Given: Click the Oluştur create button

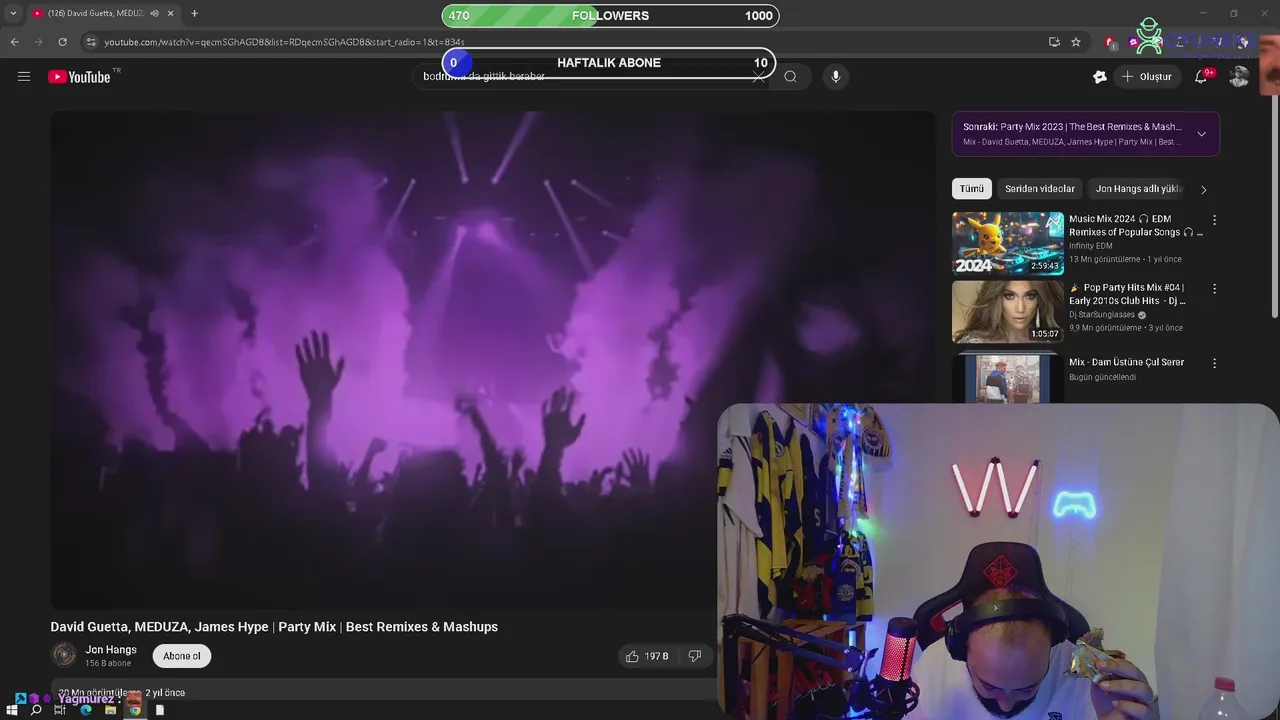Looking at the screenshot, I should [x=1146, y=76].
